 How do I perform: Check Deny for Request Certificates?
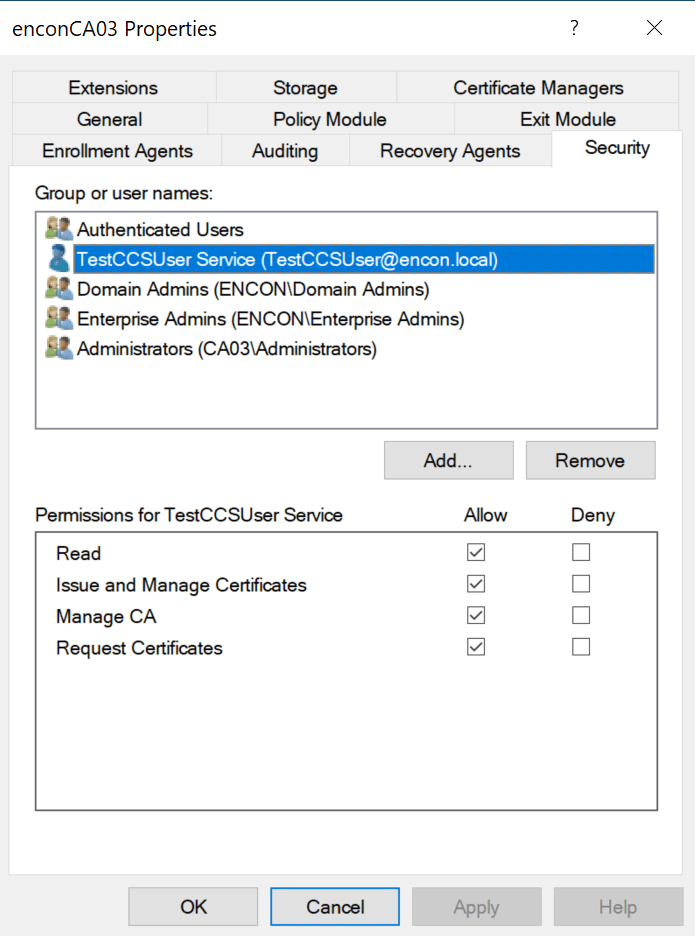(581, 647)
